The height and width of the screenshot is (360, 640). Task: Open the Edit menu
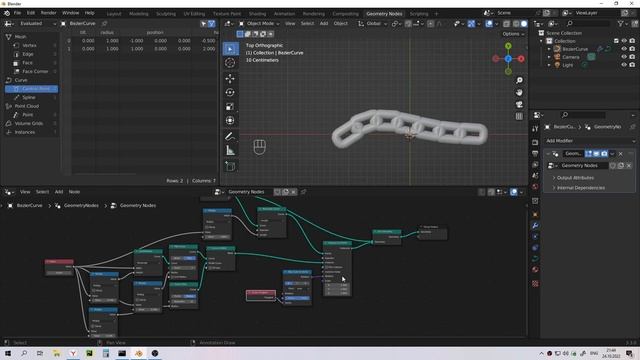[31, 13]
